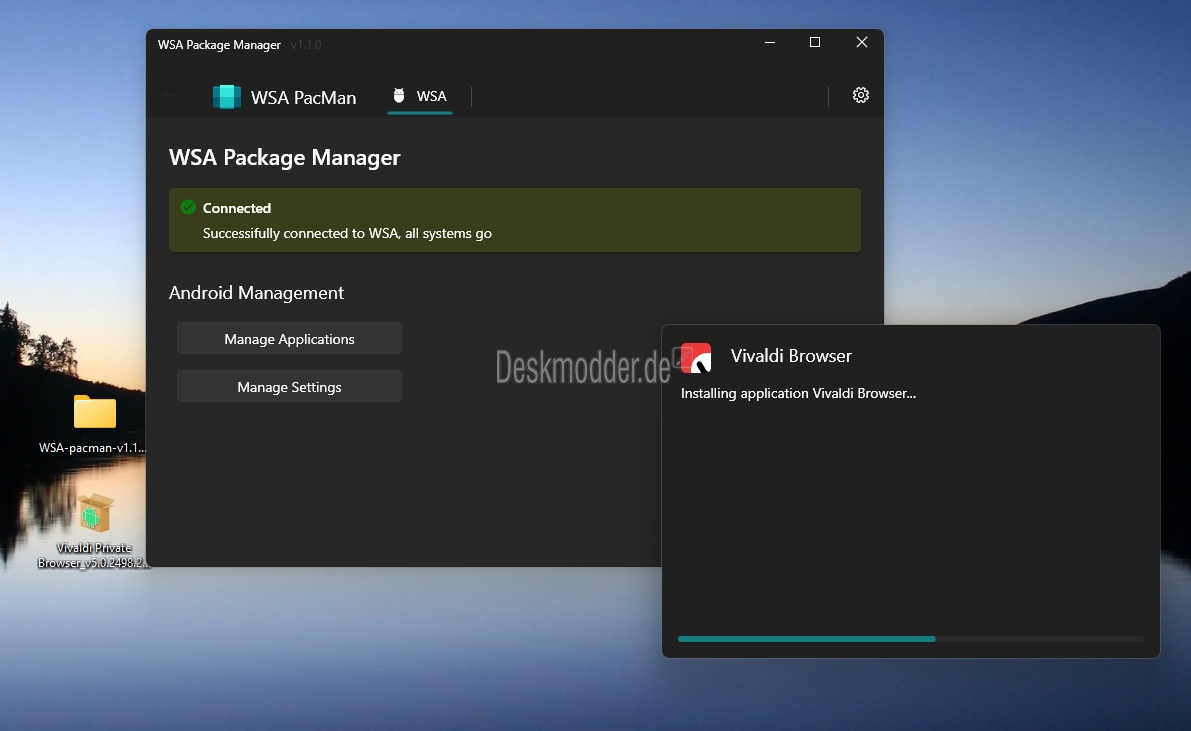1191x731 pixels.
Task: Select the WSA-pacman-v1.1 desktop folder
Action: pos(94,424)
